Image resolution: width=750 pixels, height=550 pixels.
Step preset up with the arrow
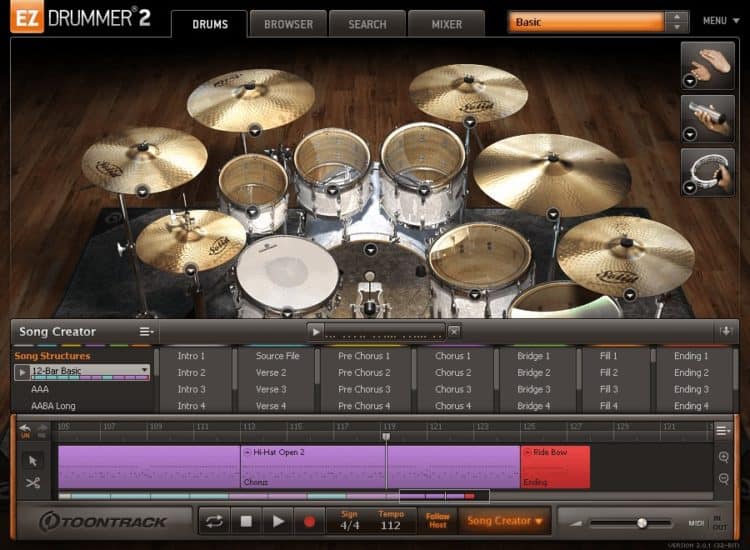pyautogui.click(x=677, y=17)
